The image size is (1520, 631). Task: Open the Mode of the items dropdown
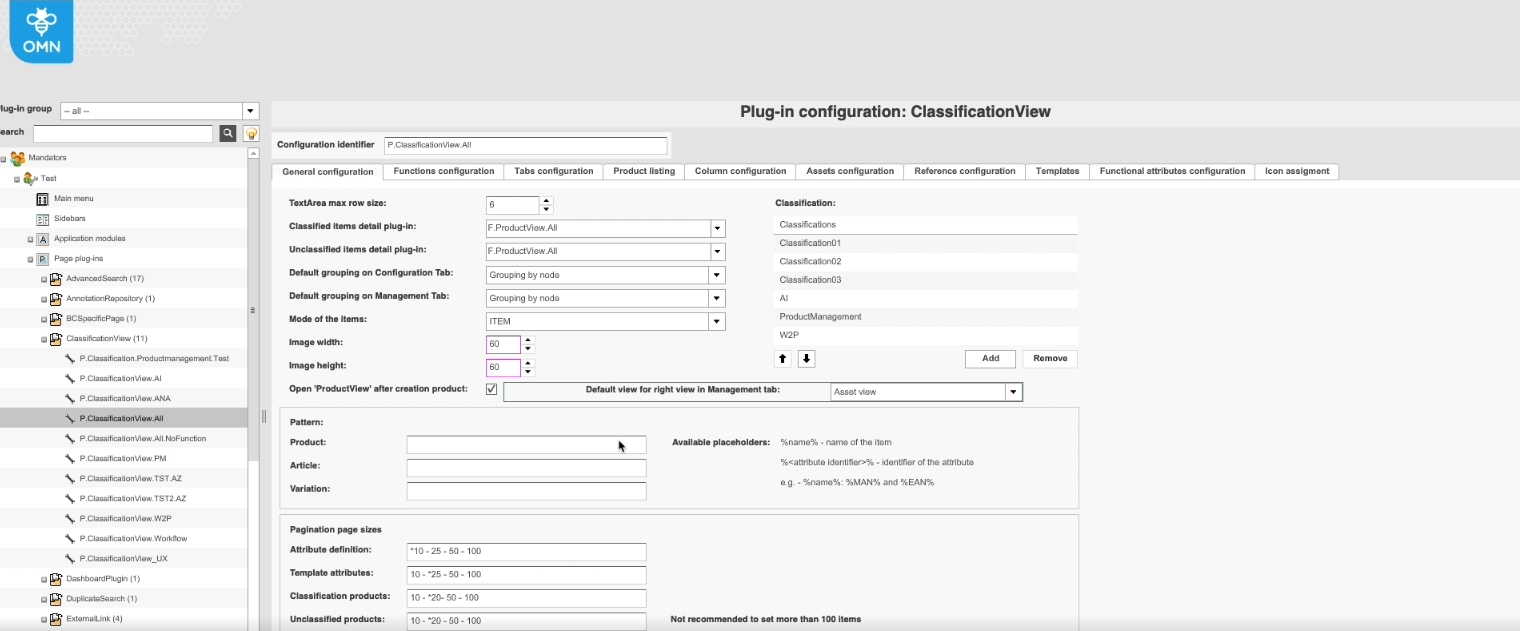pyautogui.click(x=717, y=321)
